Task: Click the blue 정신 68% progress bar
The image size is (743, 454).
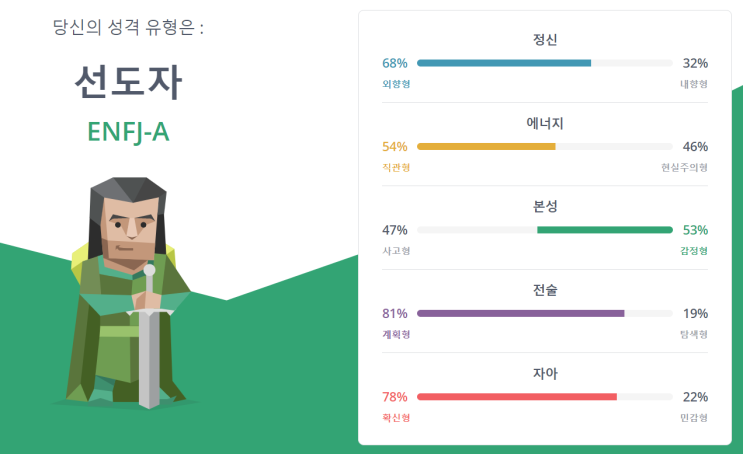Action: [545, 63]
